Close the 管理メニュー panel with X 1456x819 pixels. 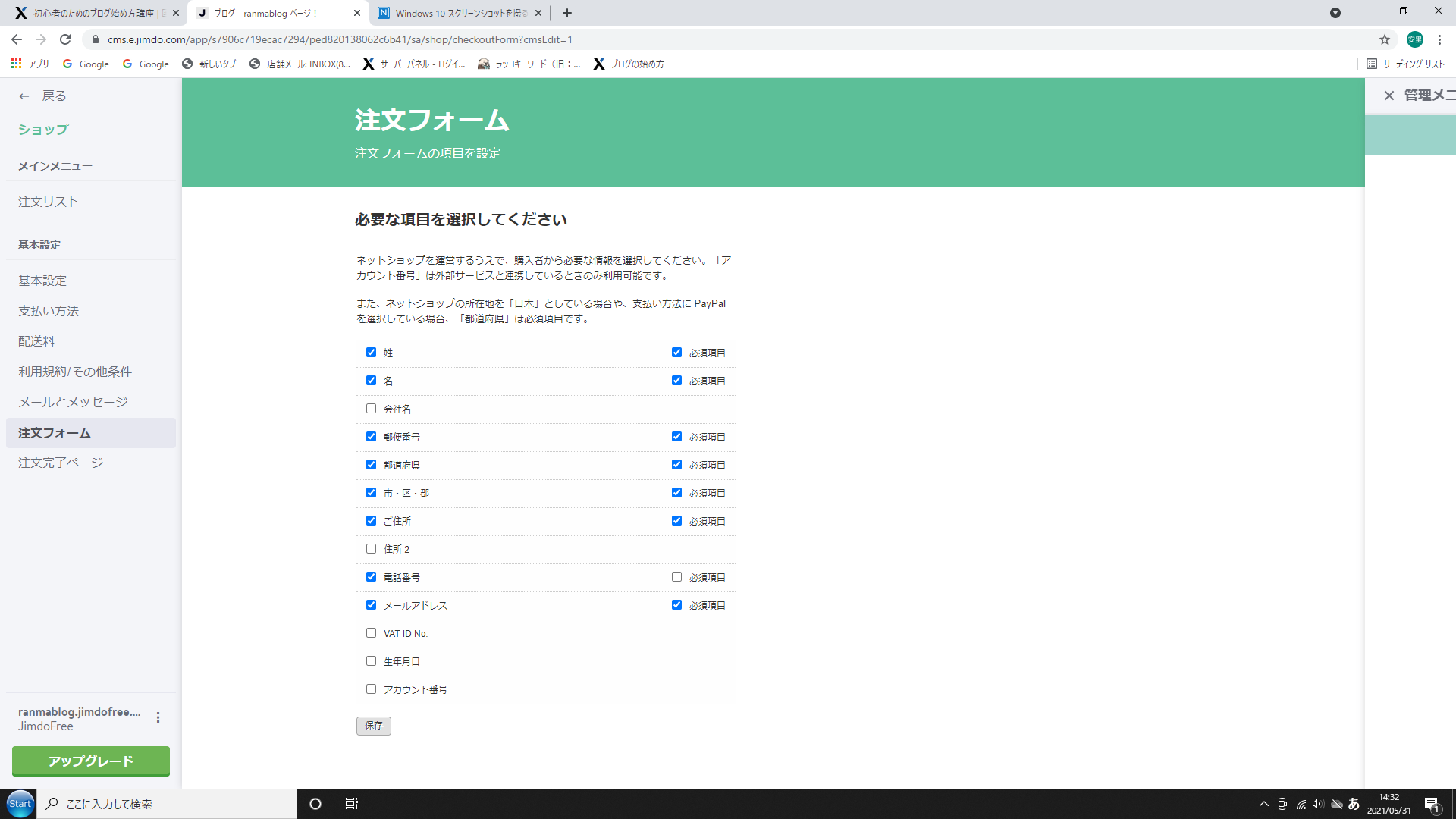tap(1389, 96)
